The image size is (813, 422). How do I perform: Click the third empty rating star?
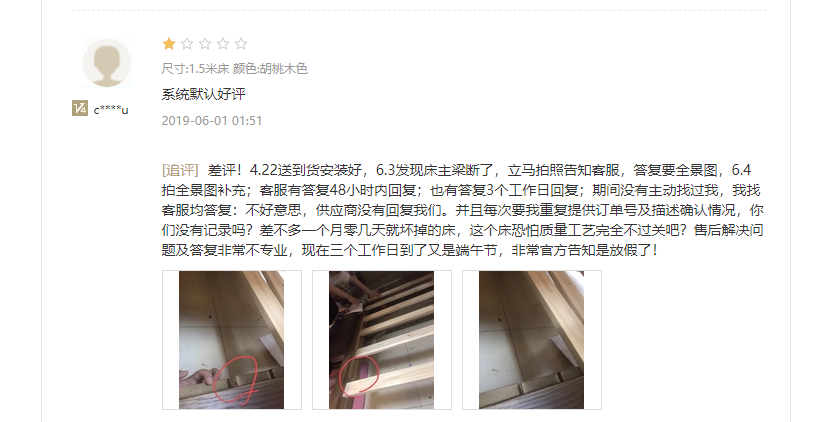pos(205,44)
